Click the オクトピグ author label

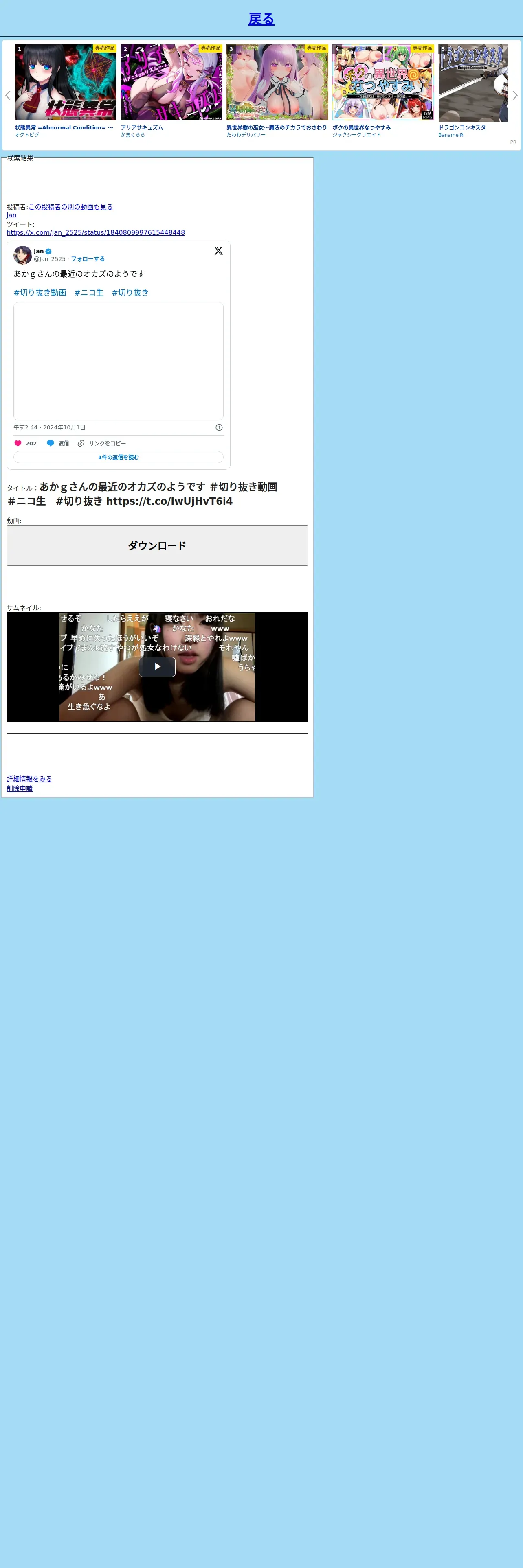pos(27,135)
